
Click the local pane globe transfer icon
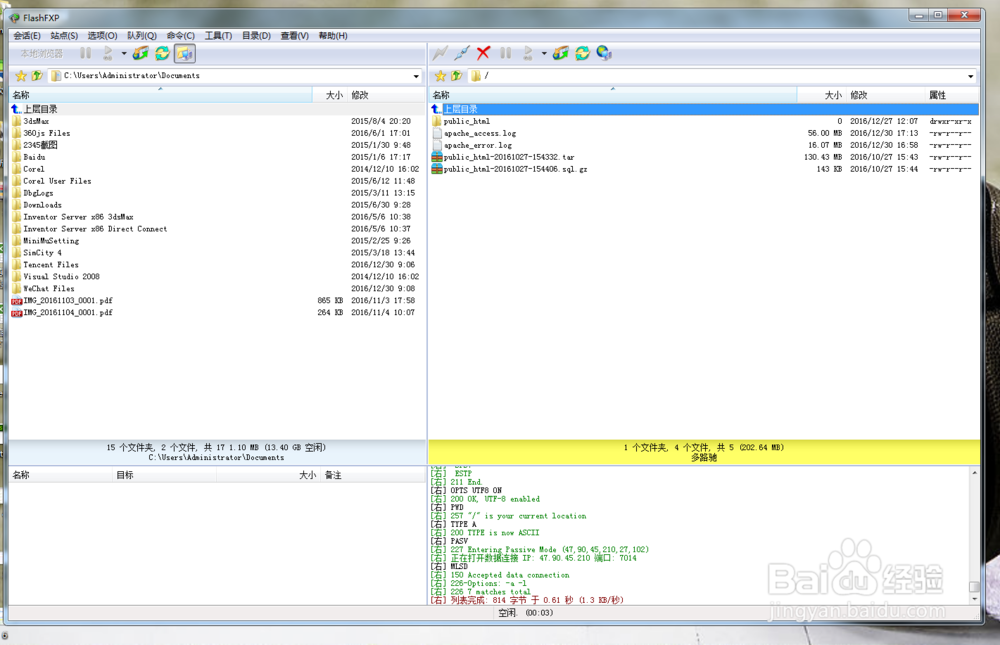click(140, 54)
